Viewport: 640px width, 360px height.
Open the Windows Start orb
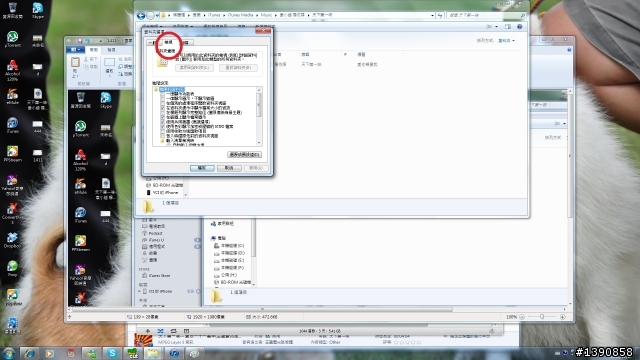(x=9, y=353)
